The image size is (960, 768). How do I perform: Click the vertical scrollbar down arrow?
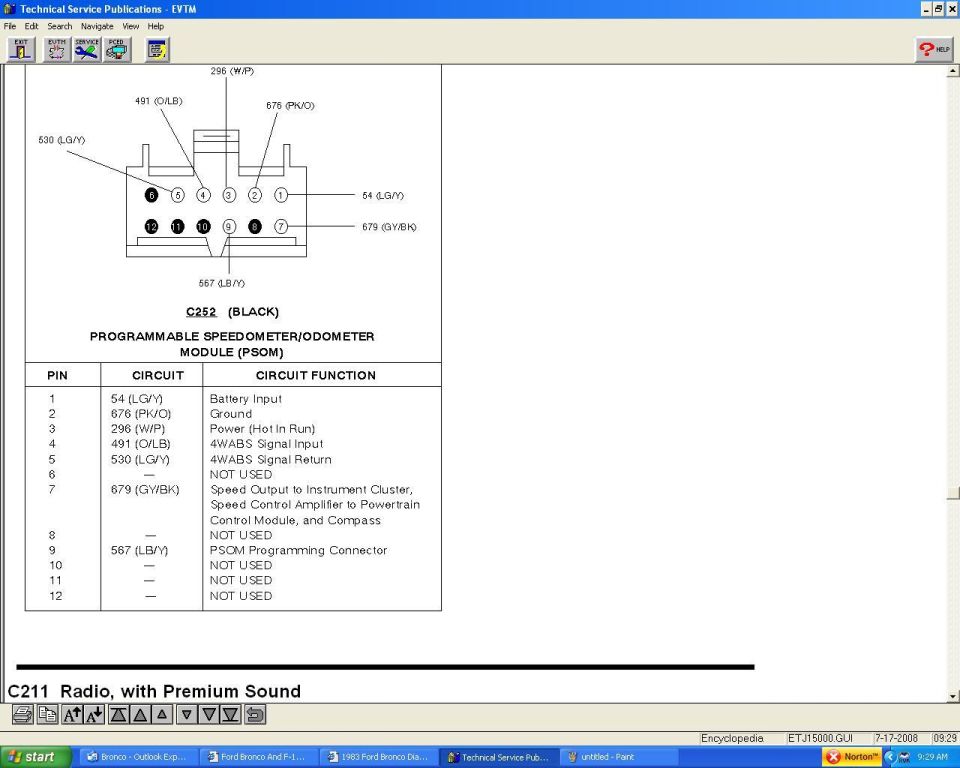(953, 696)
